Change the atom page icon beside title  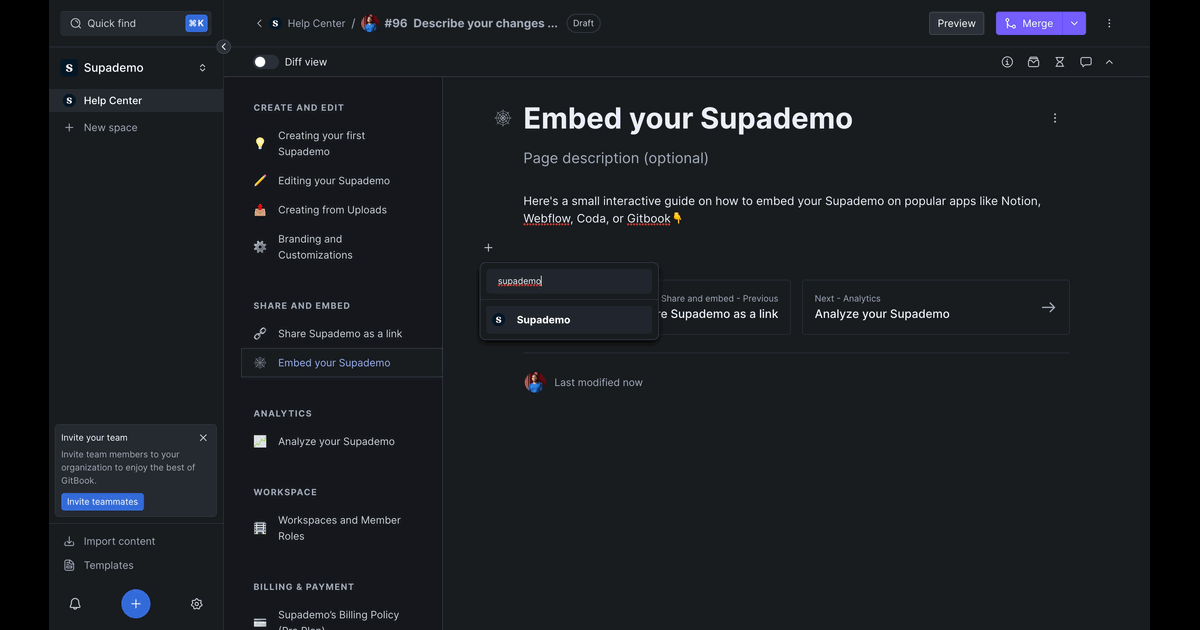[503, 118]
